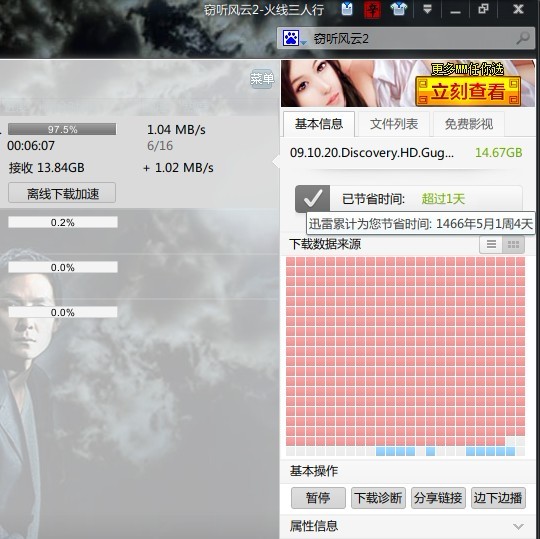
Task: Open the 免费影视 tab
Action: pos(469,124)
